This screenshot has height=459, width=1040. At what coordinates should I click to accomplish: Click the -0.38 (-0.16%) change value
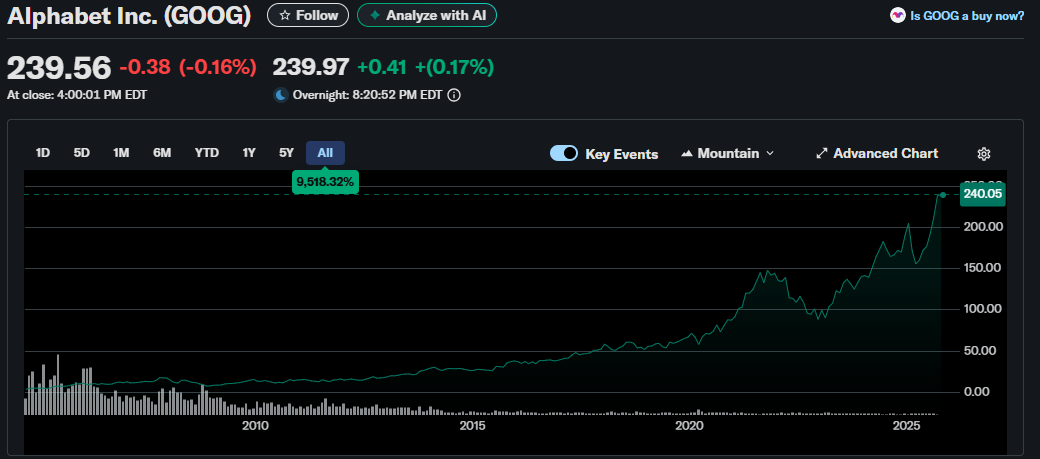188,67
